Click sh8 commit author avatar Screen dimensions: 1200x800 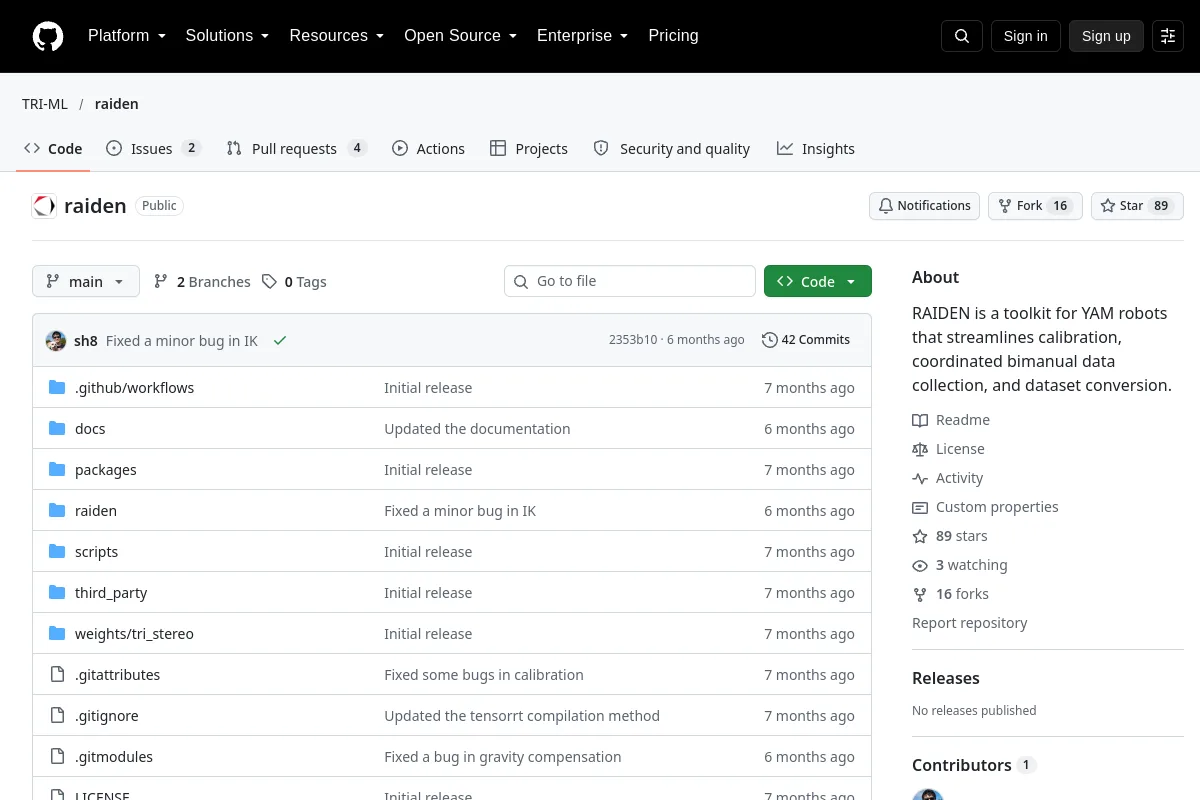pos(56,340)
